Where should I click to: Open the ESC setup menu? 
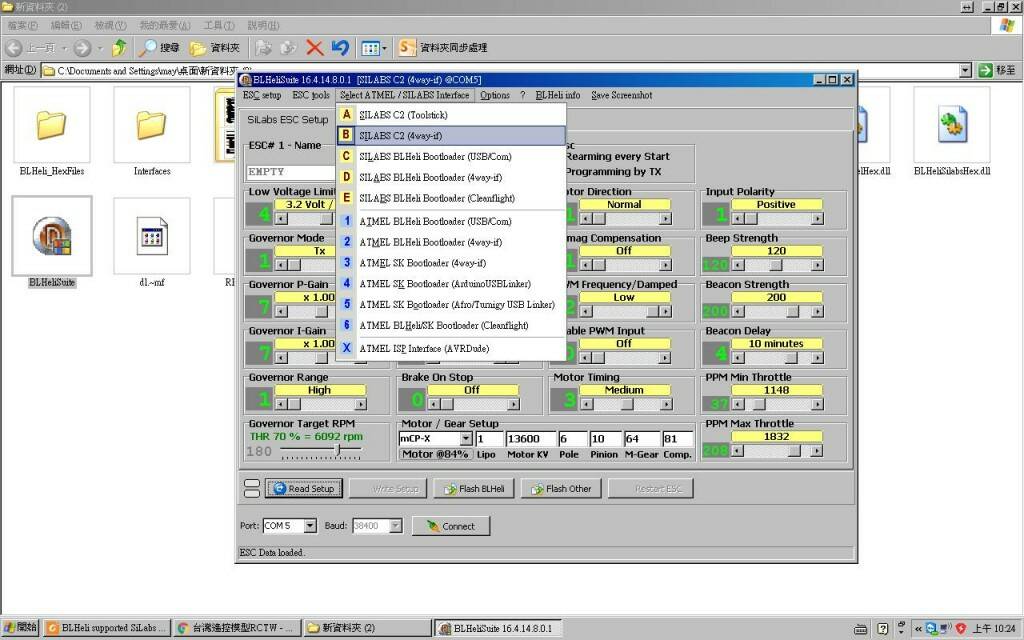point(261,95)
